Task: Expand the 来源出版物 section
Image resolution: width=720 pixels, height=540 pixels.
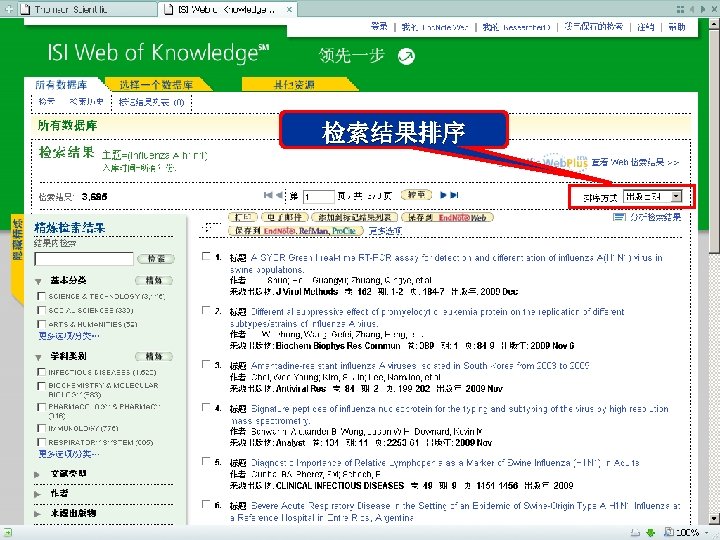Action: click(x=37, y=514)
